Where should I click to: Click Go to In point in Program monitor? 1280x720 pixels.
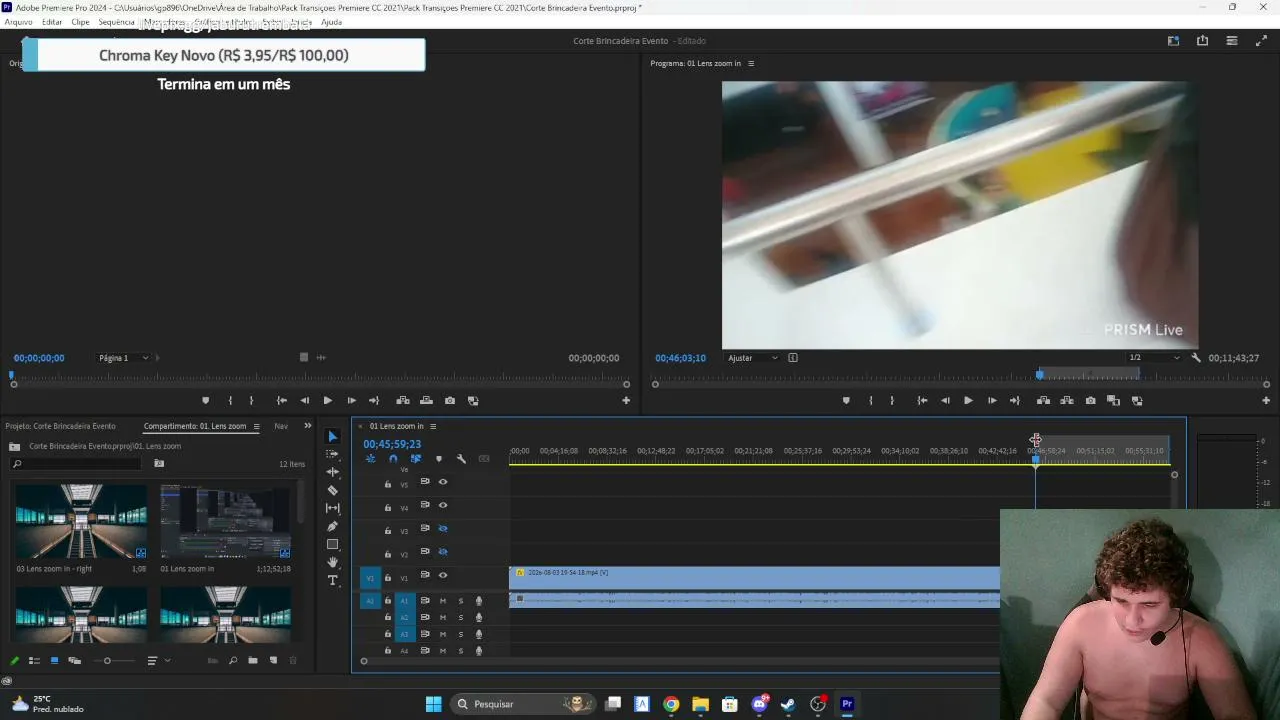pos(922,401)
